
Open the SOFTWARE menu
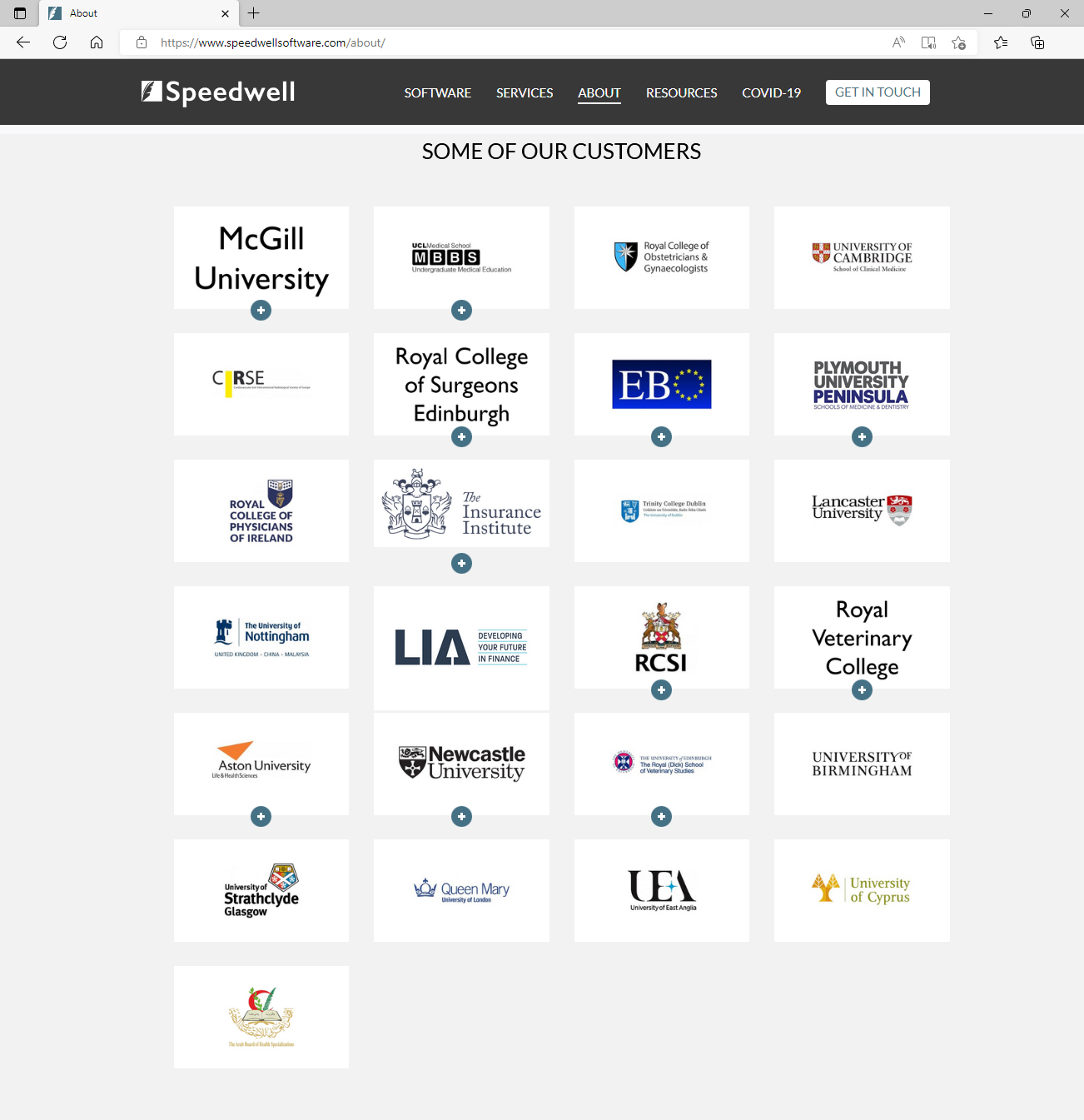tap(438, 92)
